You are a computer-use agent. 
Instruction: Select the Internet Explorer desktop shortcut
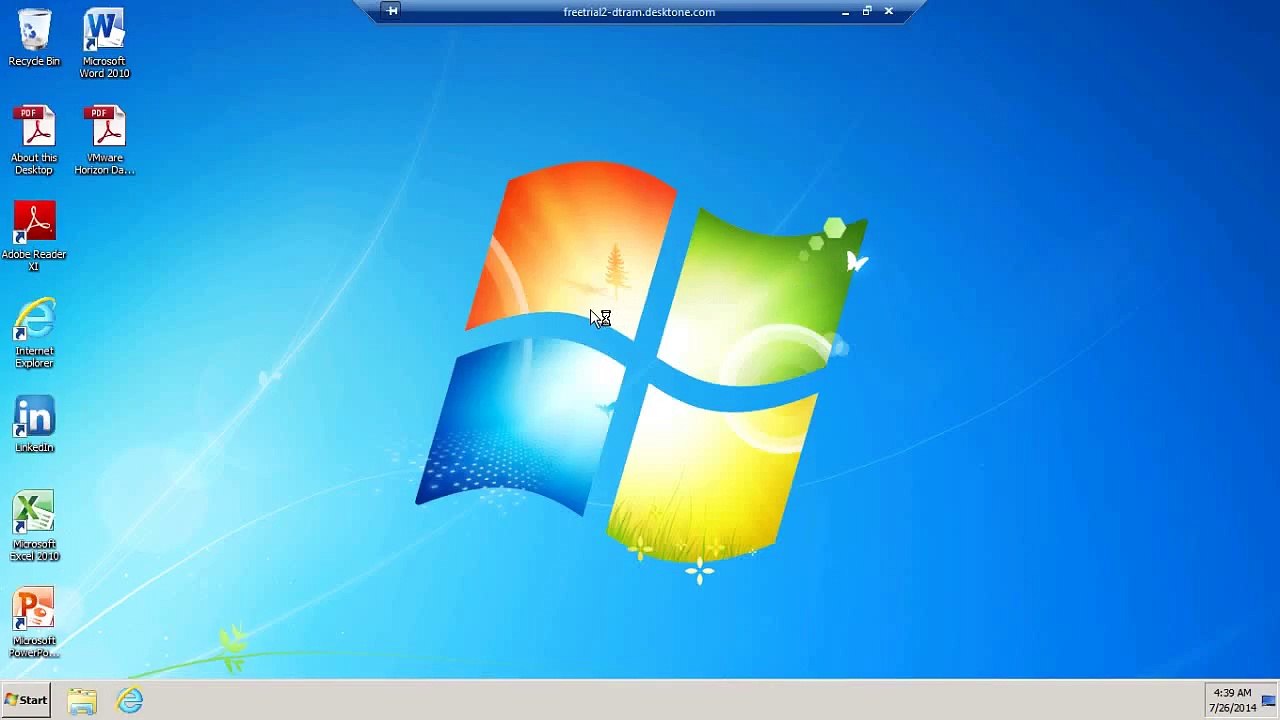34,333
